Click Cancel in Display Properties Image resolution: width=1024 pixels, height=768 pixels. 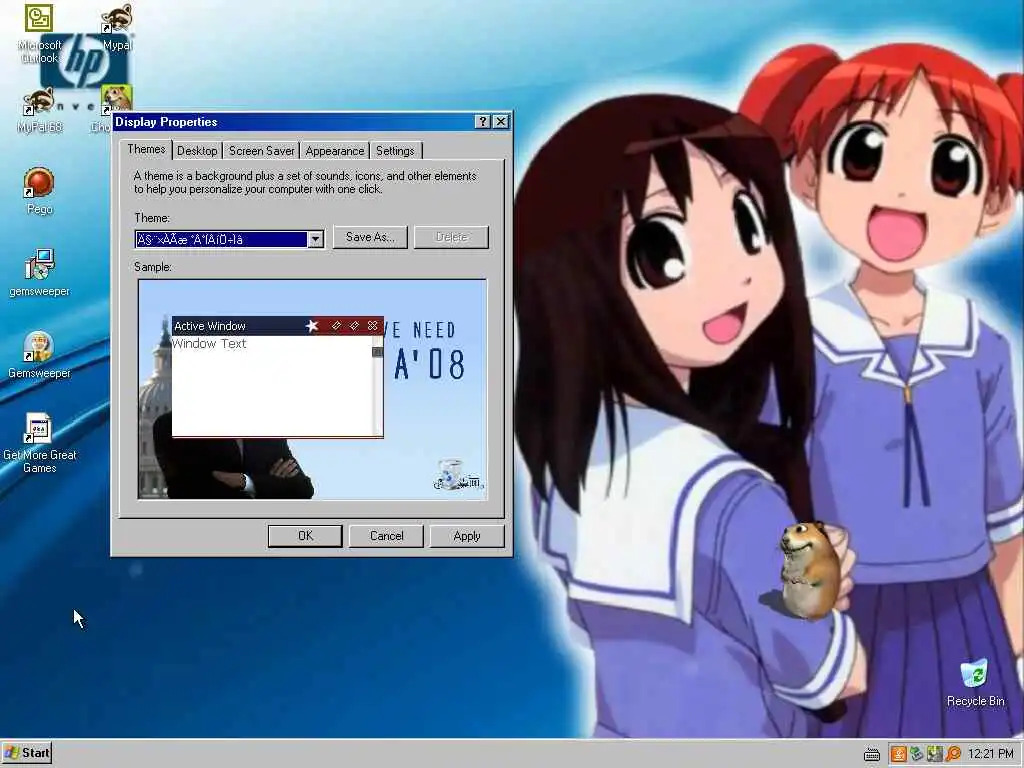386,536
